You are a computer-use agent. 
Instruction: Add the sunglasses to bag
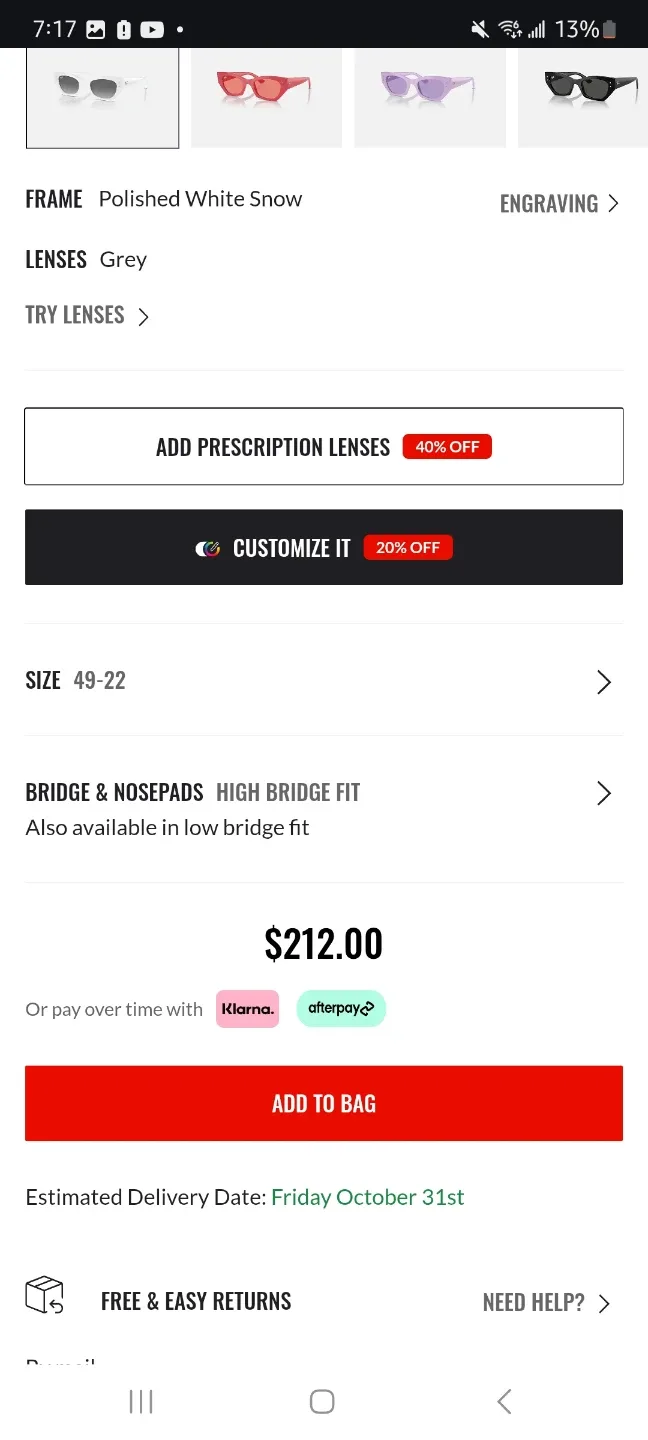(x=323, y=1103)
